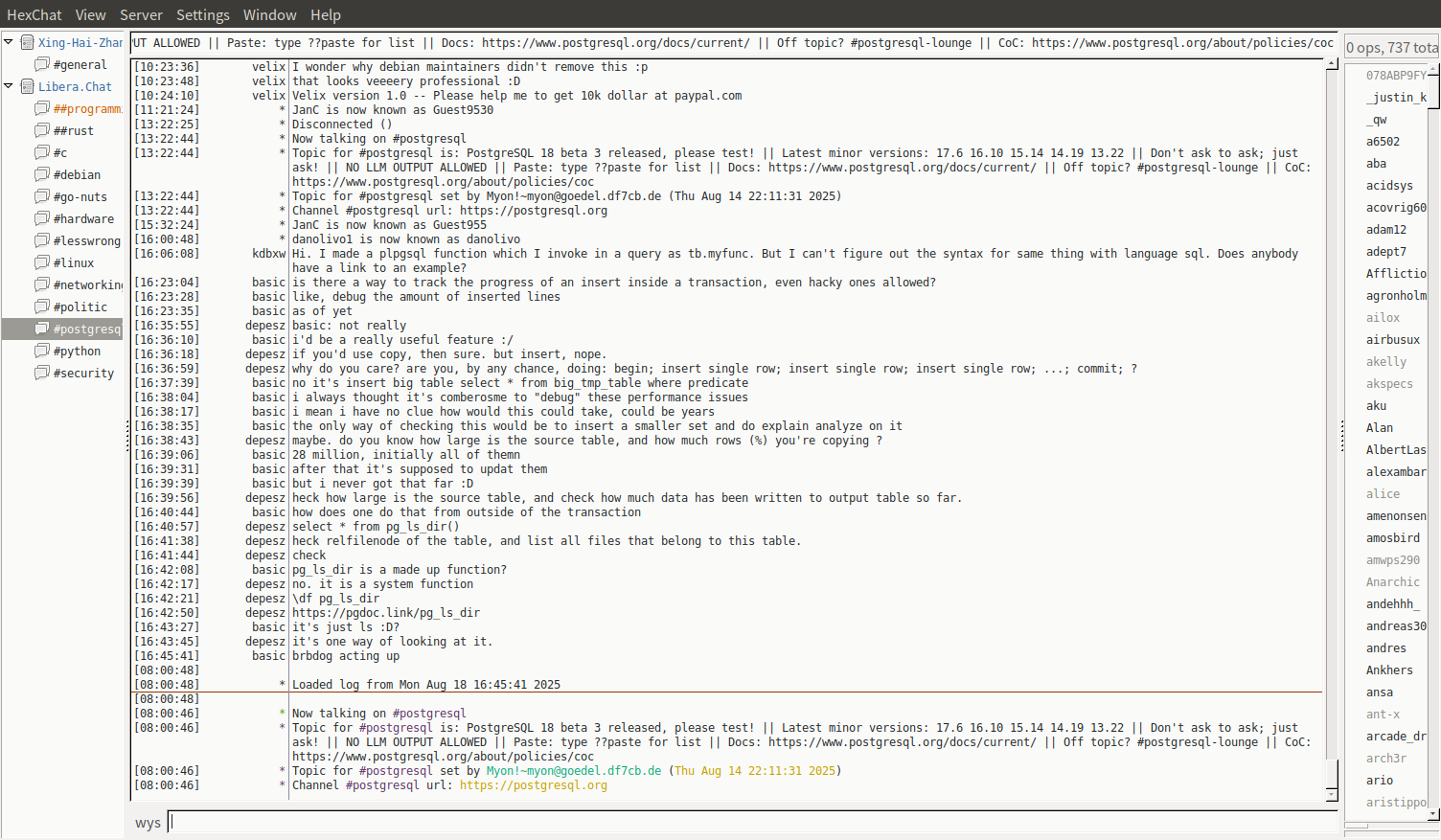This screenshot has height=840, width=1441.
Task: Click the #c channel icon
Action: click(42, 152)
